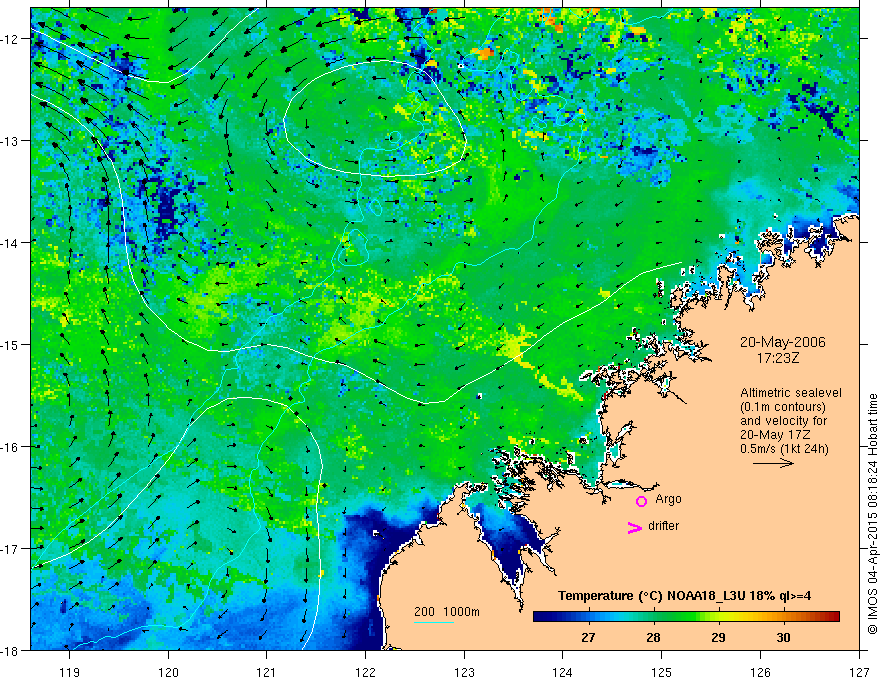
Task: Click the '0.5m/s (1kt 24h)' text
Action: click(784, 448)
